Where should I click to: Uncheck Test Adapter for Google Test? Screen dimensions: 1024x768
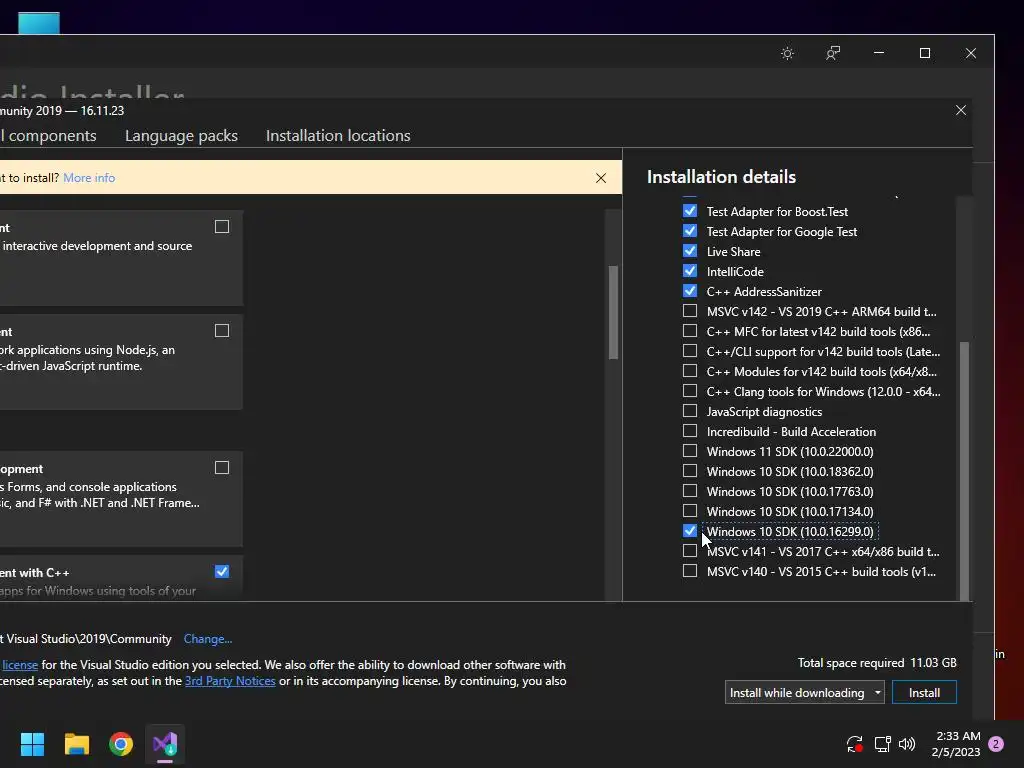pyautogui.click(x=690, y=231)
